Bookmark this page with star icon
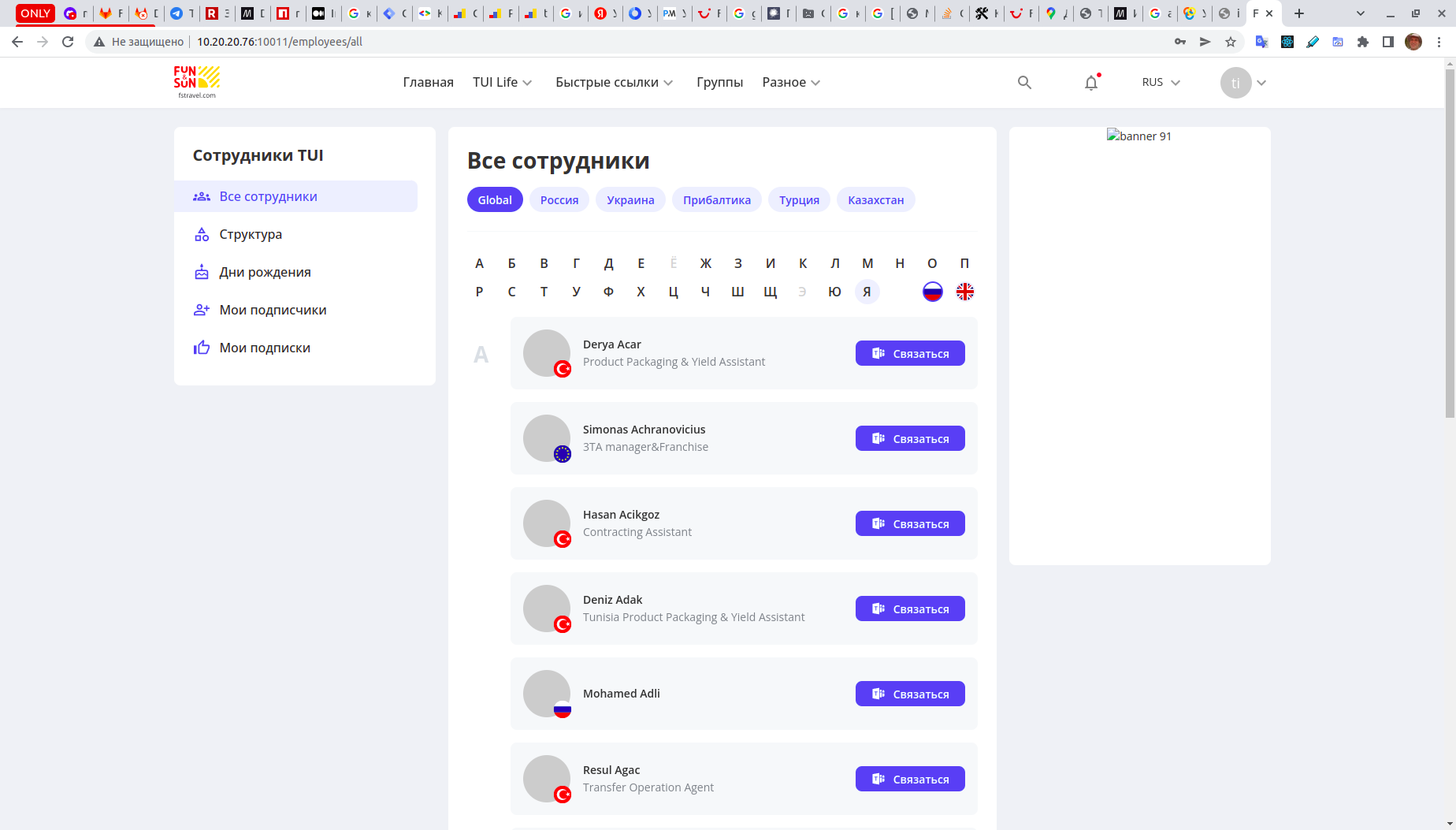 pos(1231,42)
